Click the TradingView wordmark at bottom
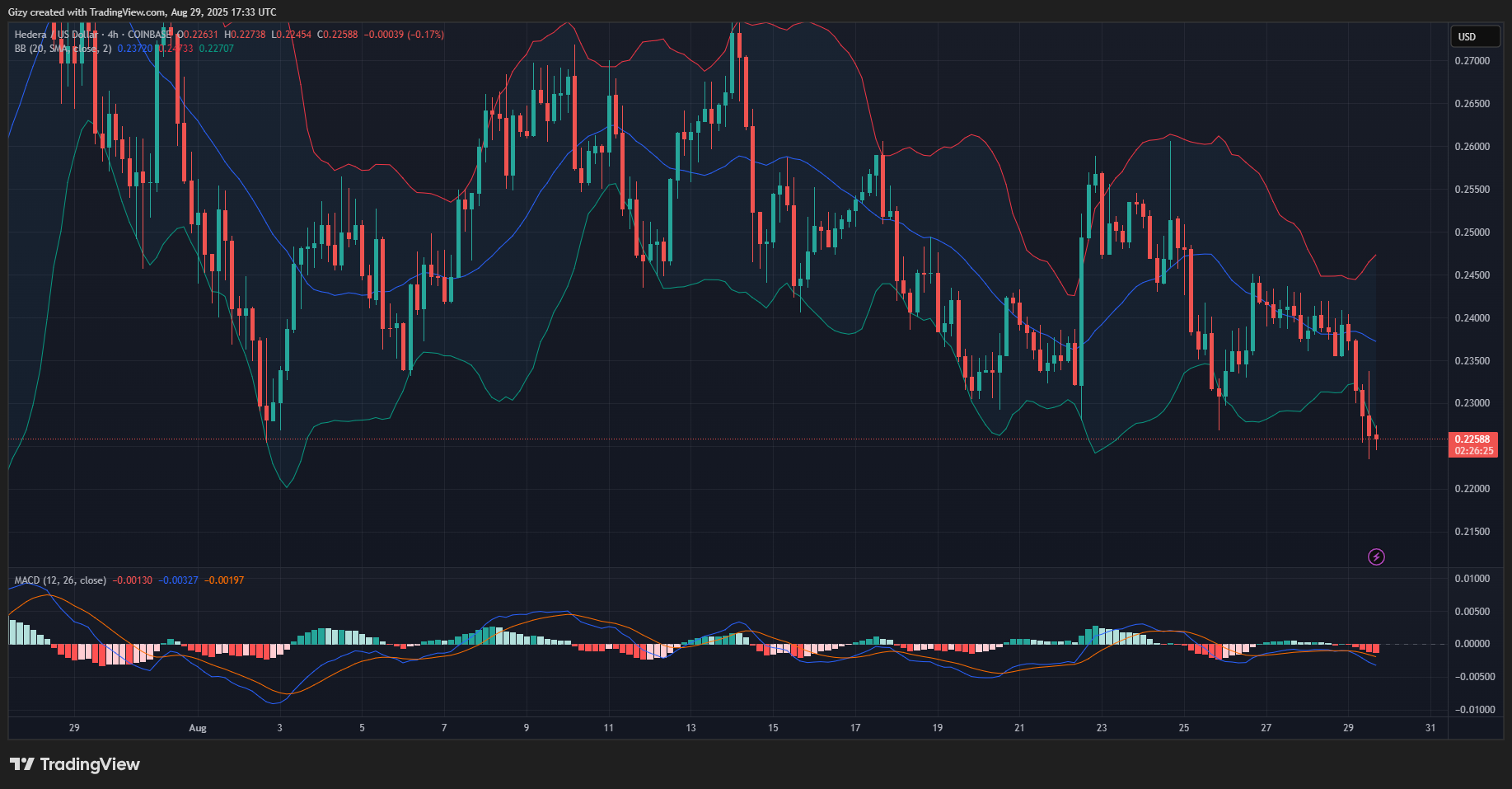The width and height of the screenshot is (1512, 789). pos(90,764)
